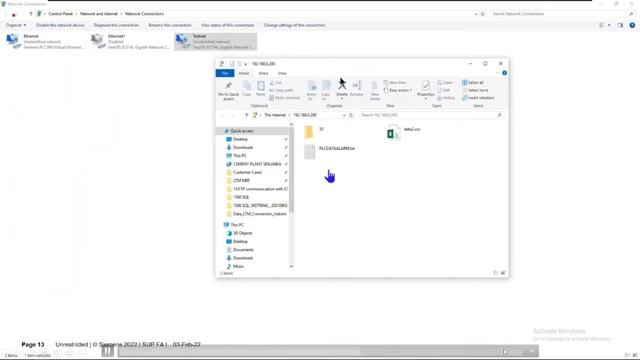Click the help icon in the FTP Explorer window
The width and height of the screenshot is (640, 360).
click(504, 73)
